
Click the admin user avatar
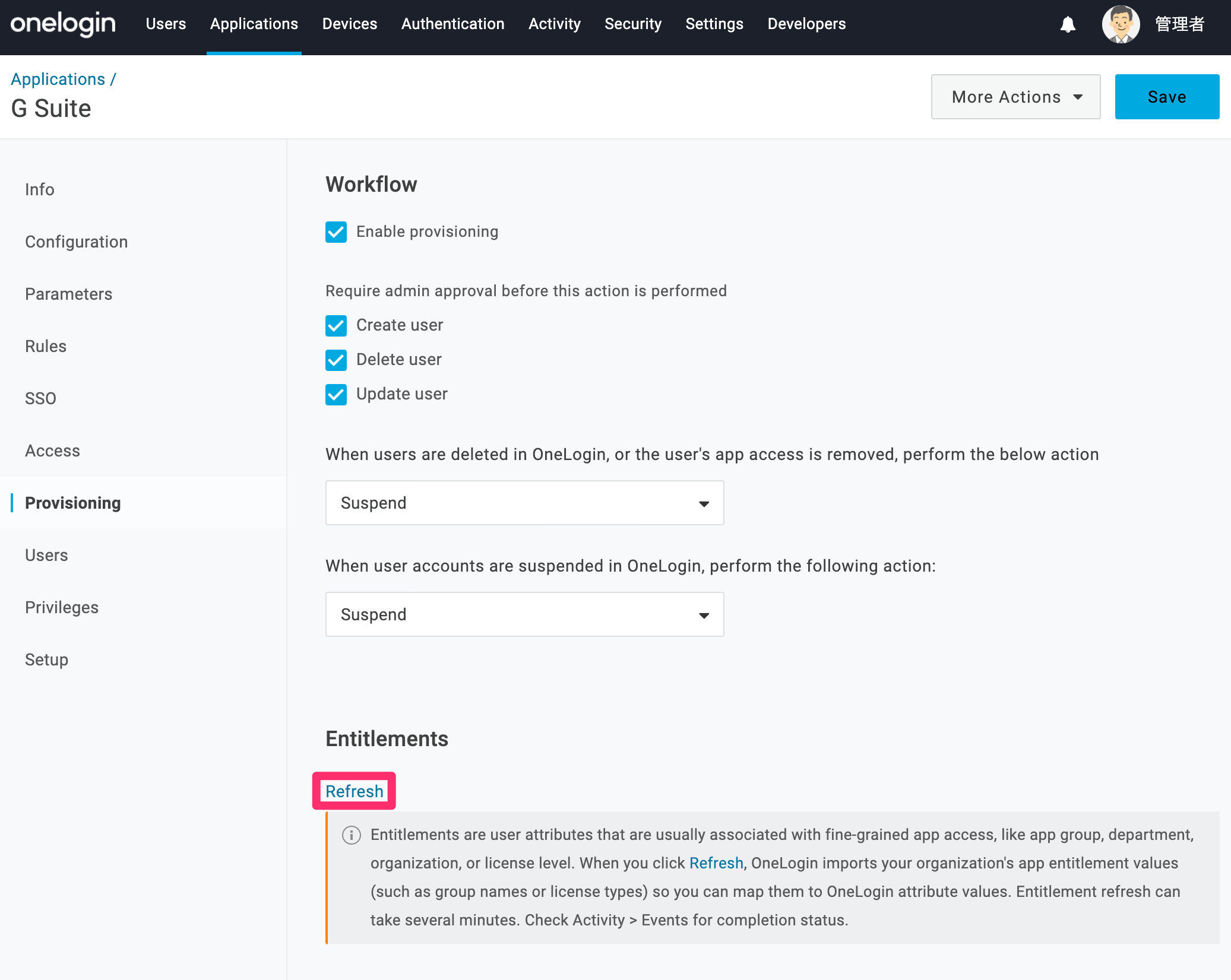click(1121, 24)
